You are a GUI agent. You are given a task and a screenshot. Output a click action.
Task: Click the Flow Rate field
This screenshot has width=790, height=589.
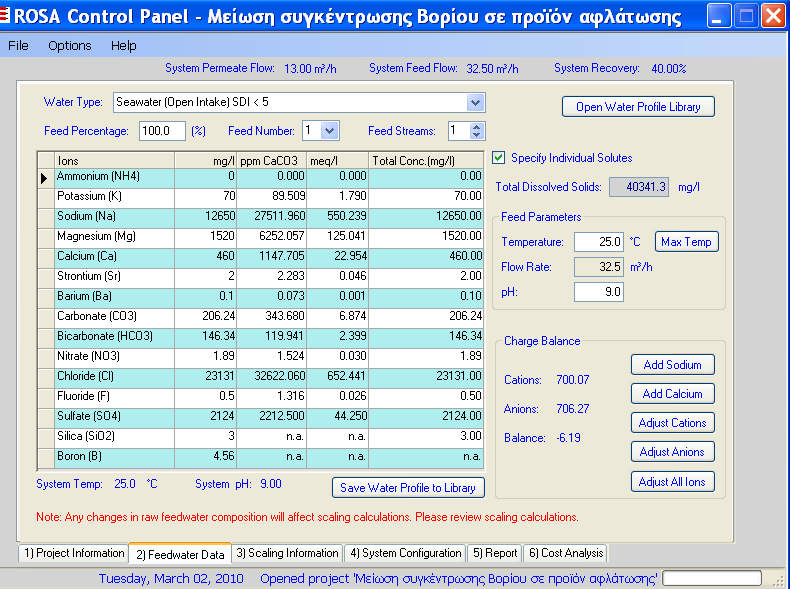point(599,267)
